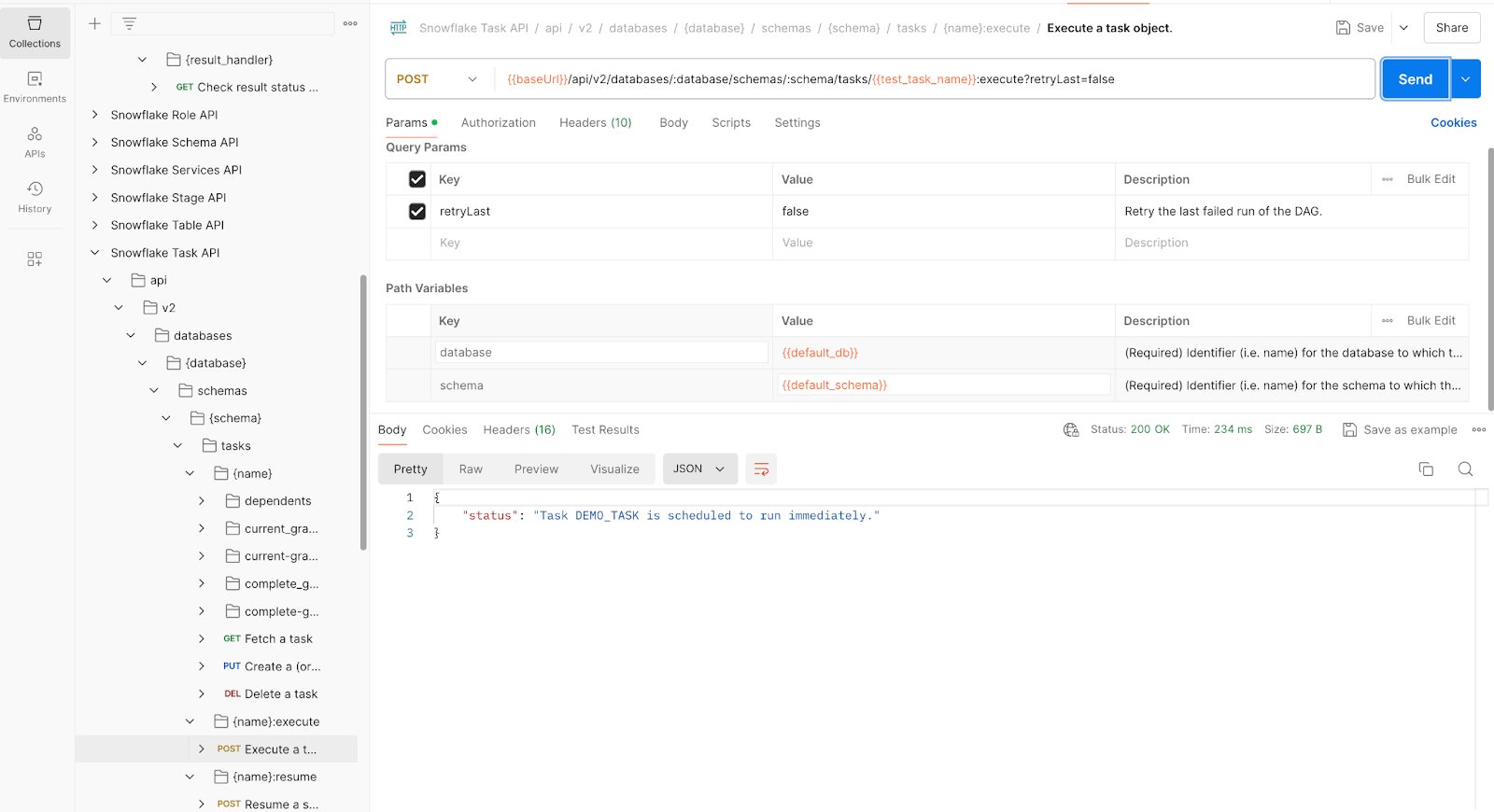Uncheck the retryLast query param checkbox
Screen dimensions: 1494x812
[x=417, y=212]
